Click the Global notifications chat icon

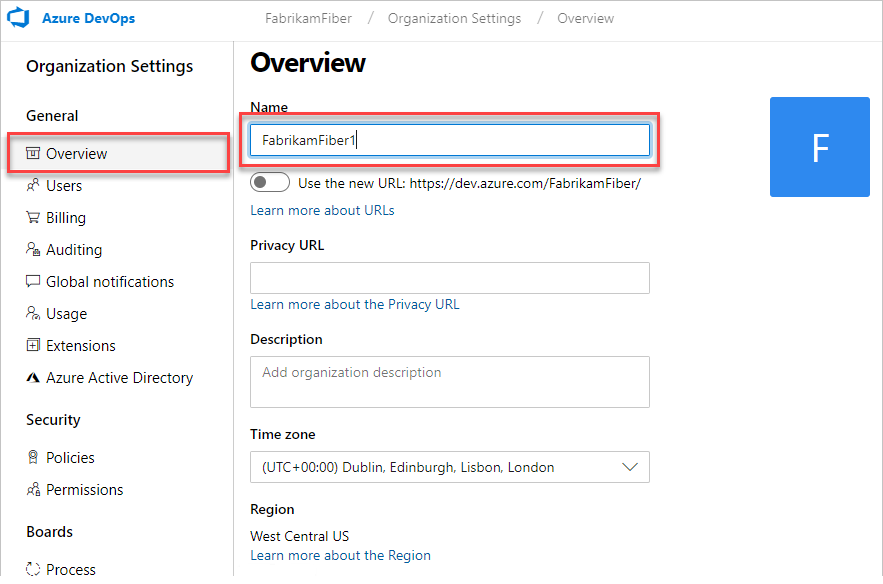point(33,281)
